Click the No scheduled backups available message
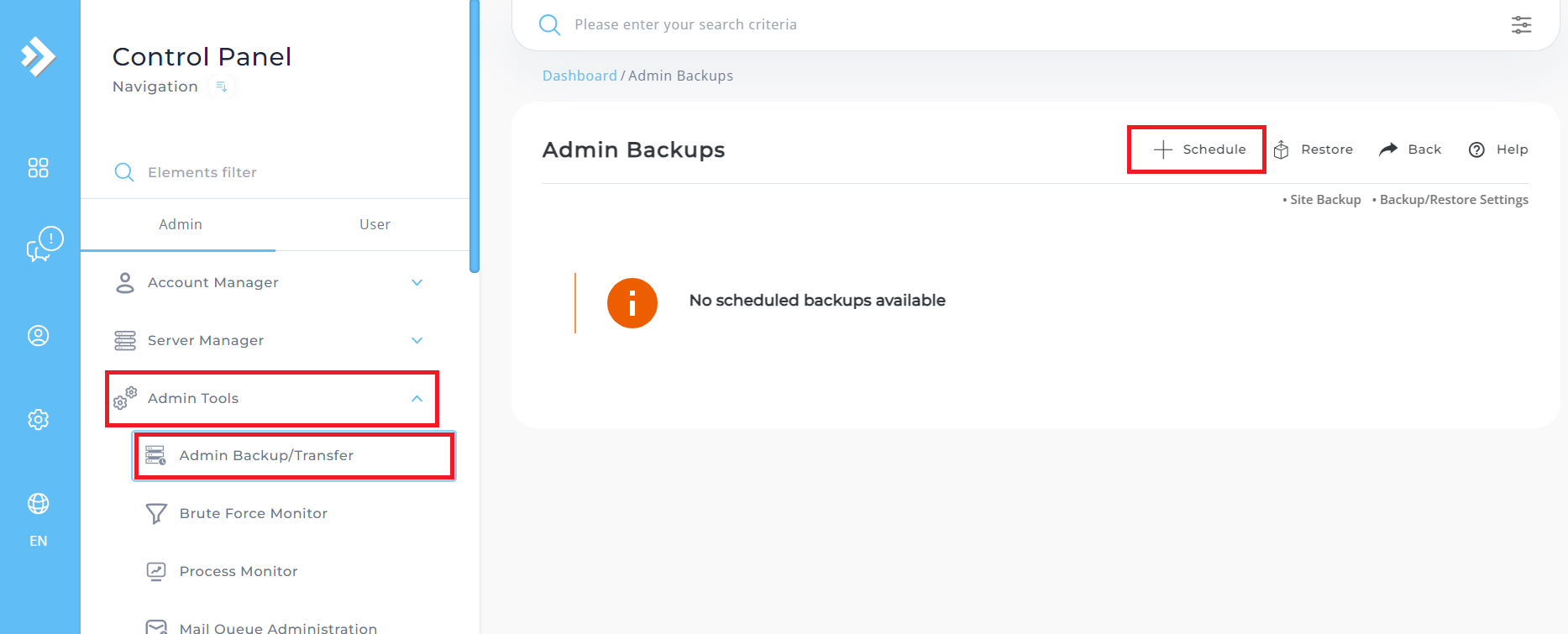Screen dimensions: 1568x634 point(817,301)
